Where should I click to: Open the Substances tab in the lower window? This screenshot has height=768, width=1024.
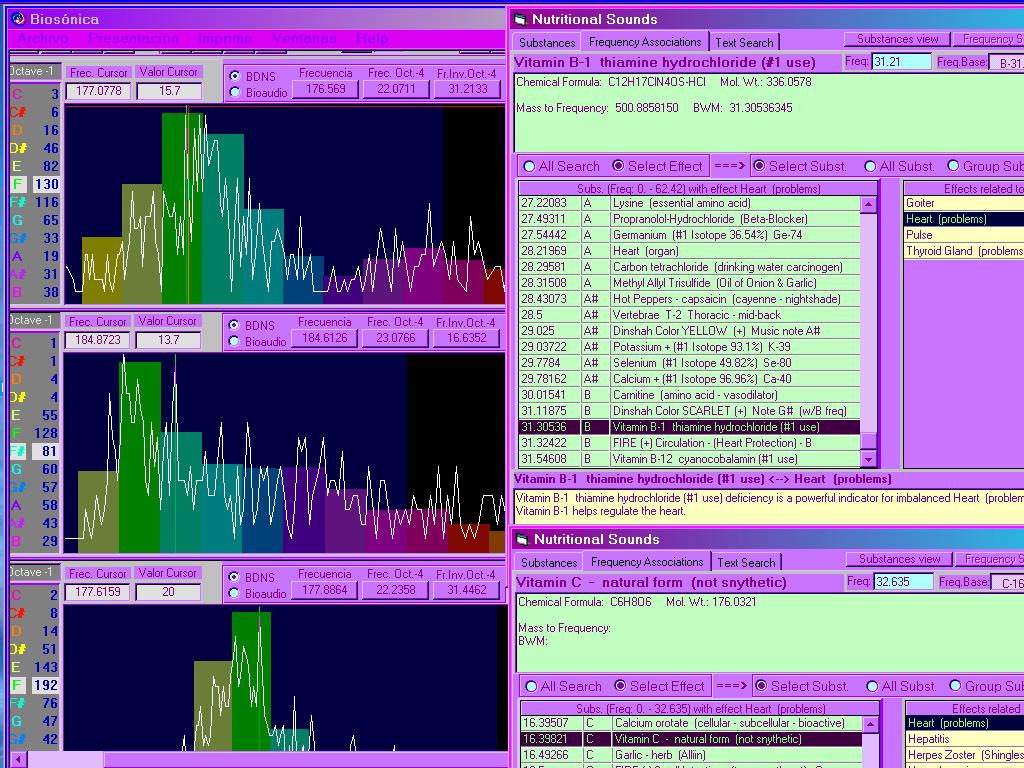coord(549,562)
